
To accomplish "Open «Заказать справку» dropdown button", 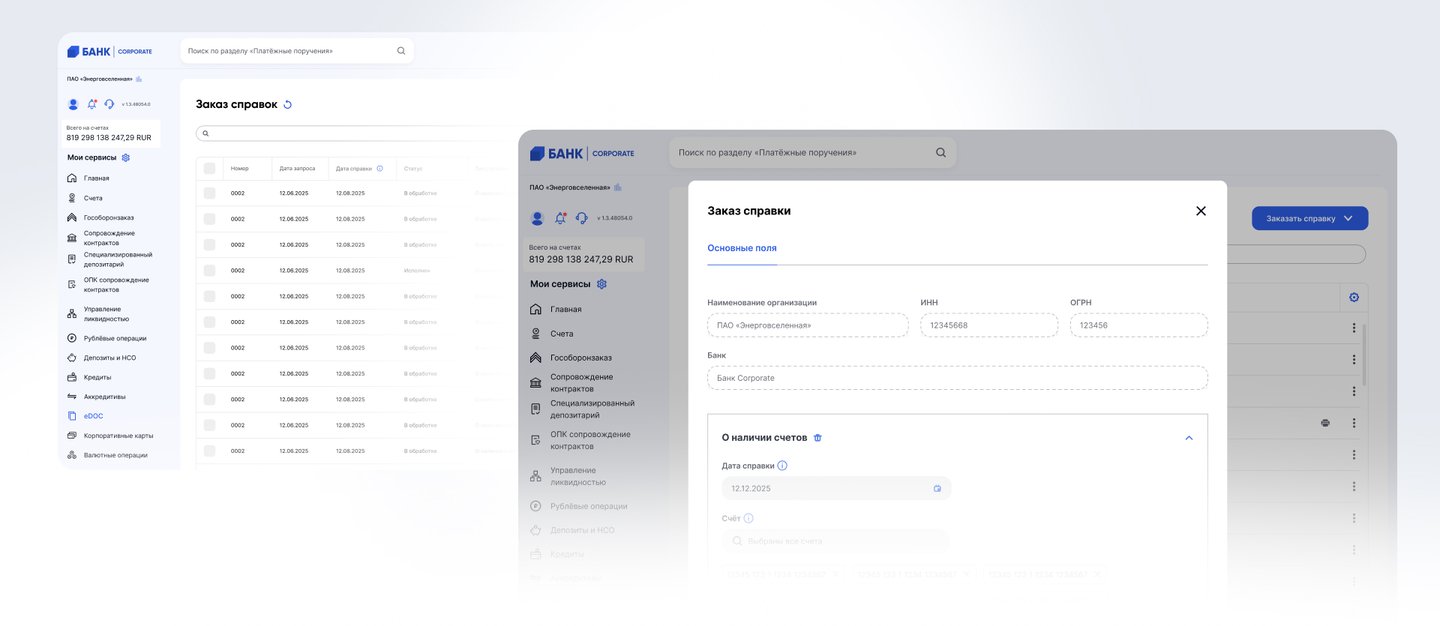I will click(x=1310, y=218).
